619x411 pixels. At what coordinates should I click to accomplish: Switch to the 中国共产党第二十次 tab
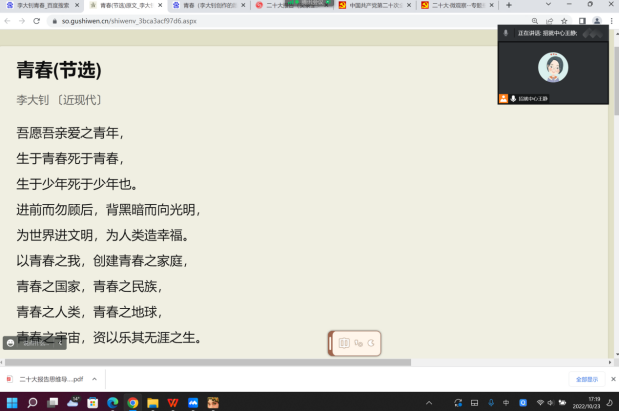pos(373,5)
